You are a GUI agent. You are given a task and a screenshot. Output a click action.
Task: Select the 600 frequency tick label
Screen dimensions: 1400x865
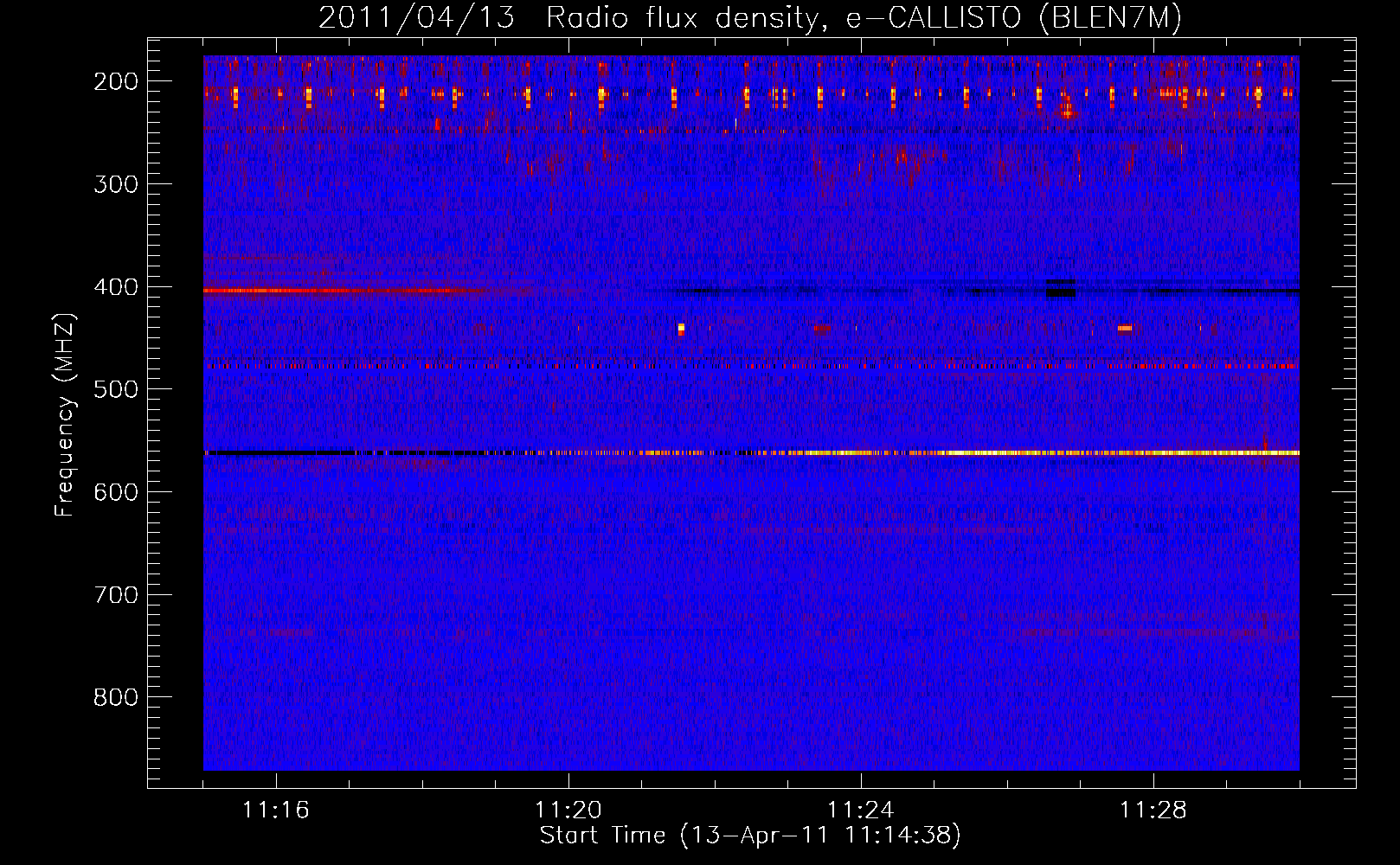(x=115, y=492)
